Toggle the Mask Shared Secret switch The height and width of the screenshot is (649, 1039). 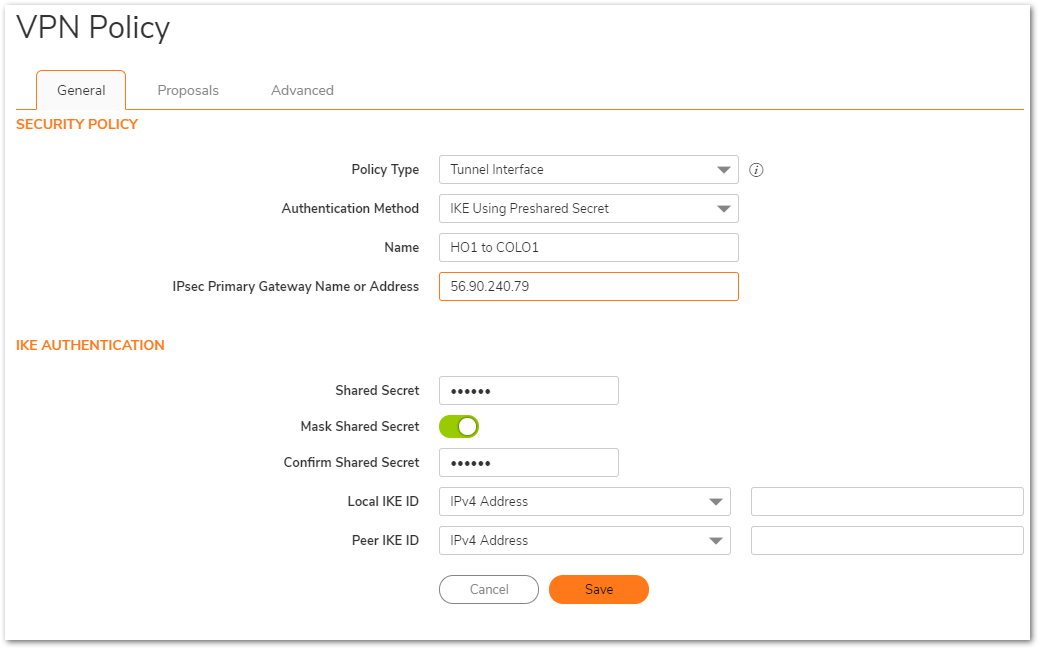(x=459, y=427)
